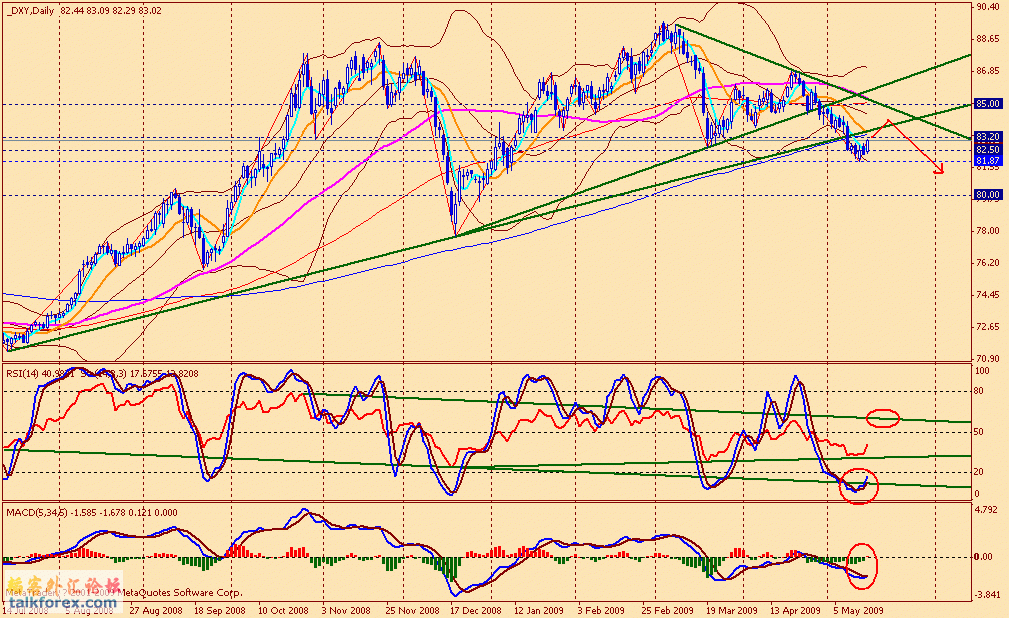This screenshot has height=618, width=1009.
Task: Click the RSI(14) indicator label
Action: 23,373
